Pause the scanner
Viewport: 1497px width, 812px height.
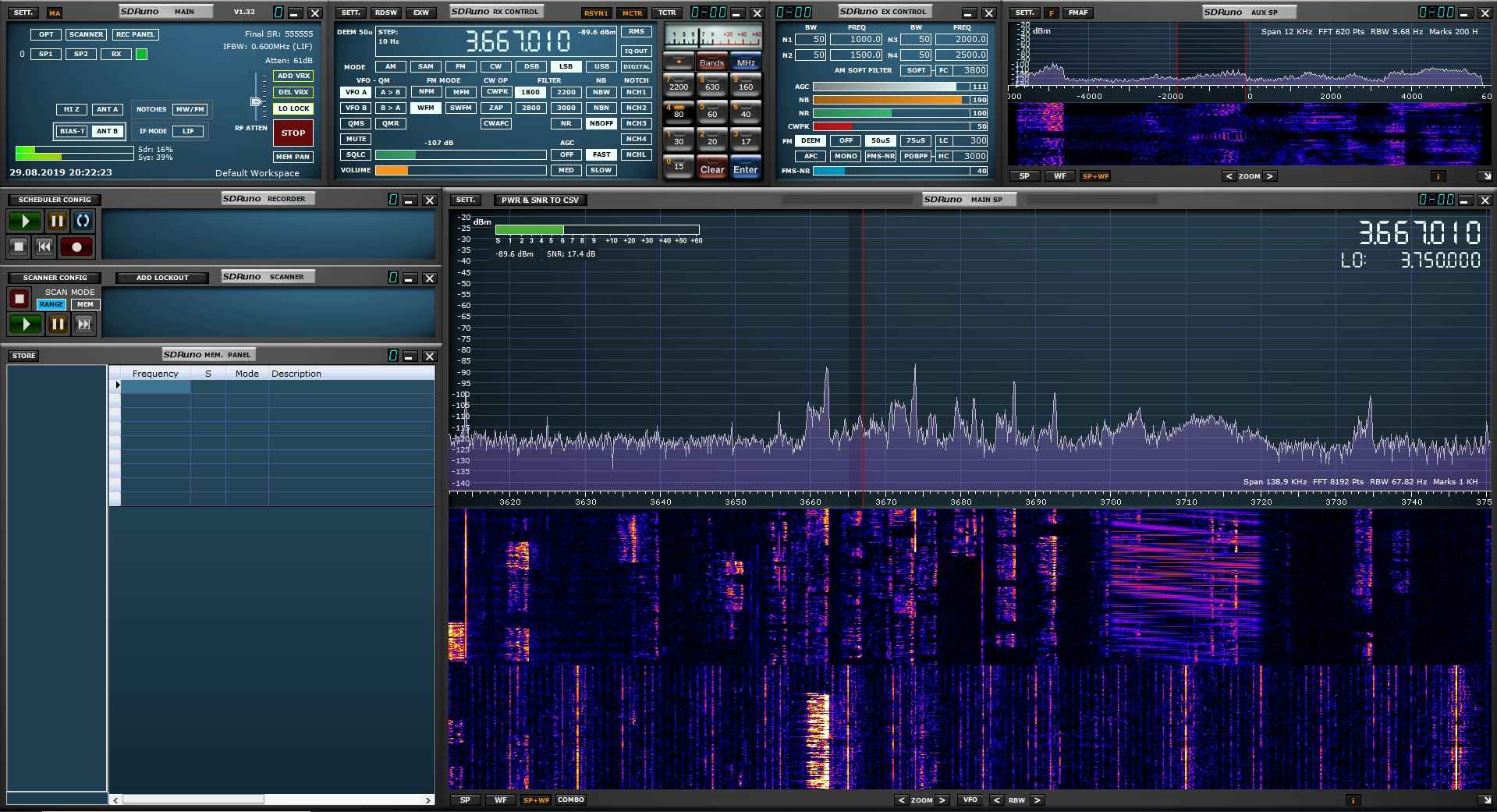point(58,324)
